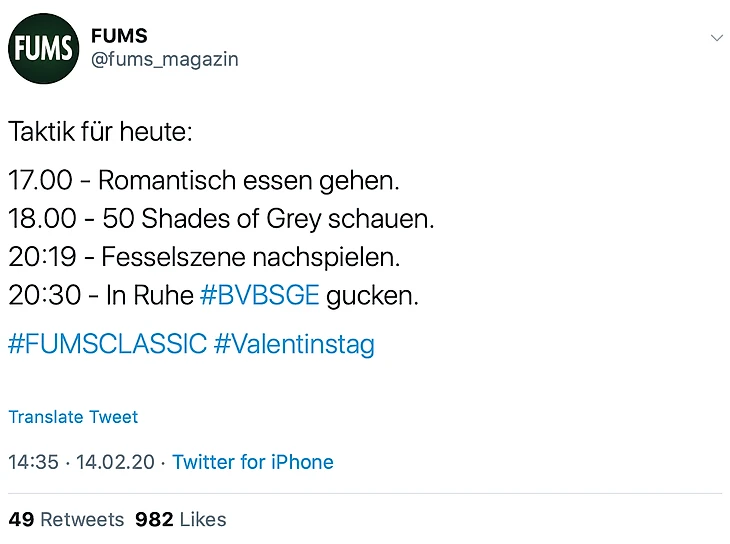View the 49 Retweets list
The width and height of the screenshot is (730, 544).
[x=66, y=519]
